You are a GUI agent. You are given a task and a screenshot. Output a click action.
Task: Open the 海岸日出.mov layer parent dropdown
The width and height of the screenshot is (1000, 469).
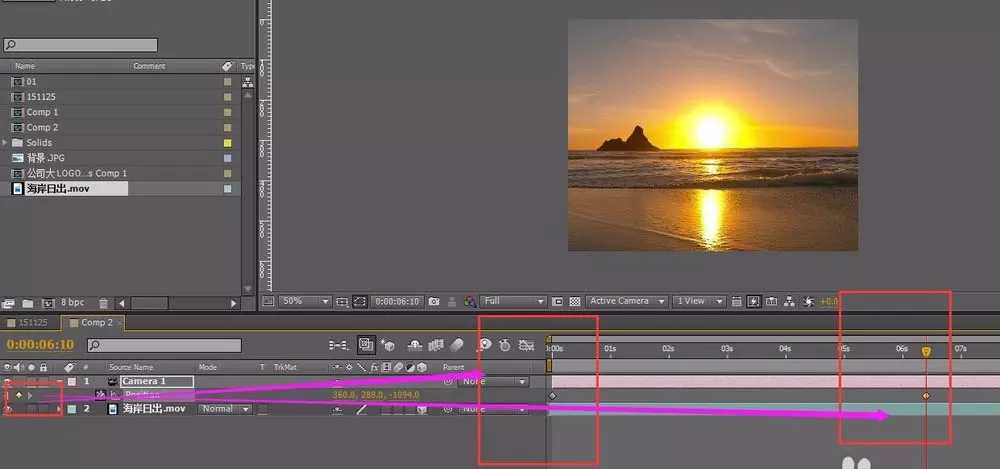click(494, 409)
